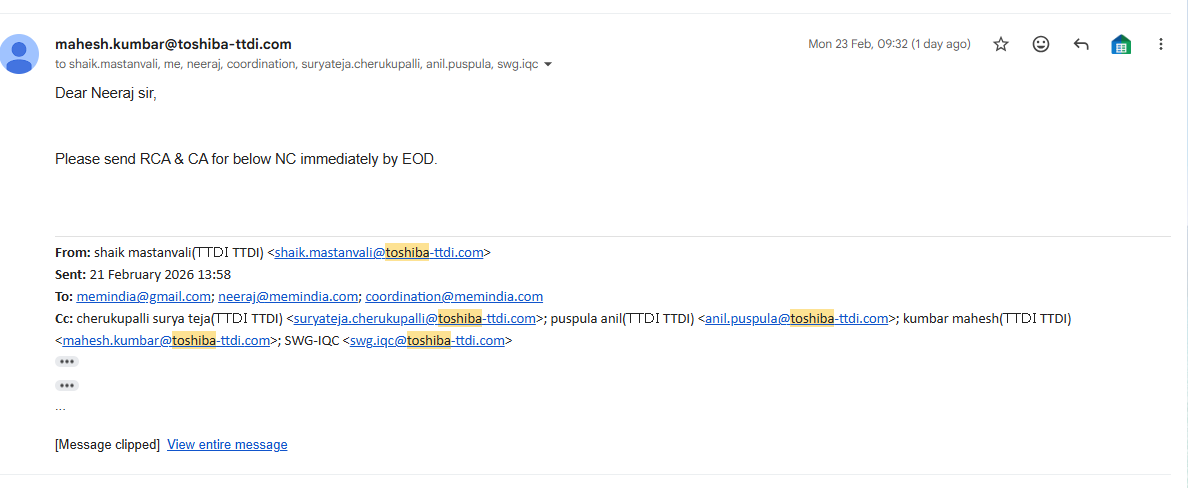Open the green spreadsheet add-on icon

1121,44
